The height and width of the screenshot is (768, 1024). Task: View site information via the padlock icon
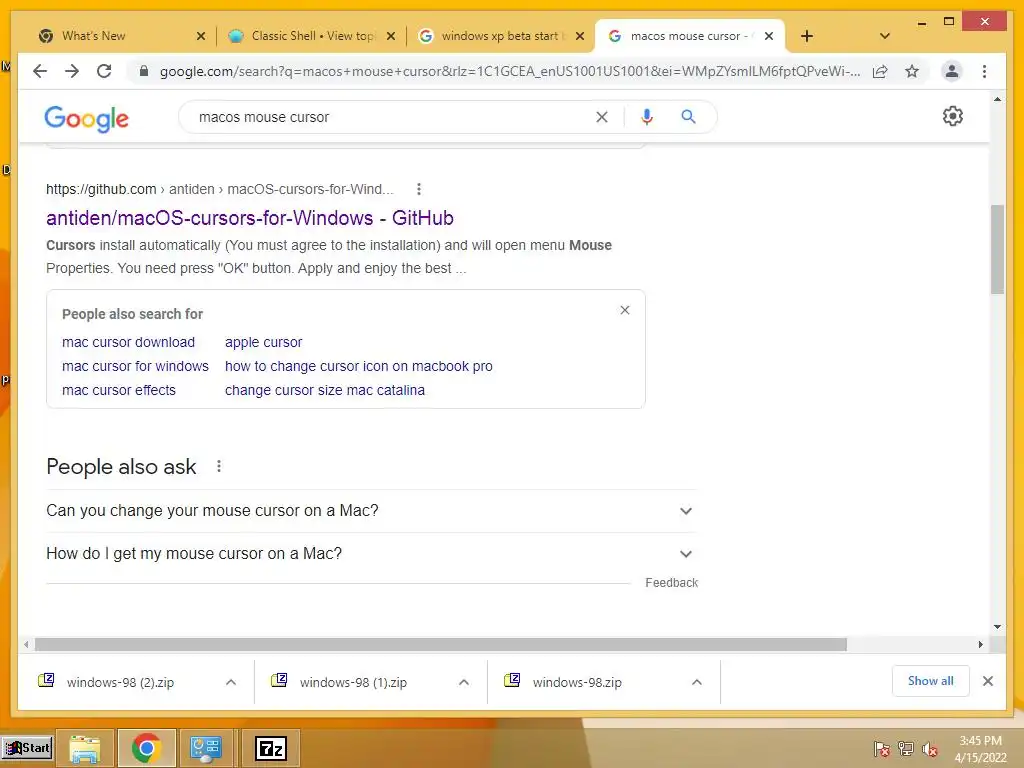pyautogui.click(x=144, y=71)
